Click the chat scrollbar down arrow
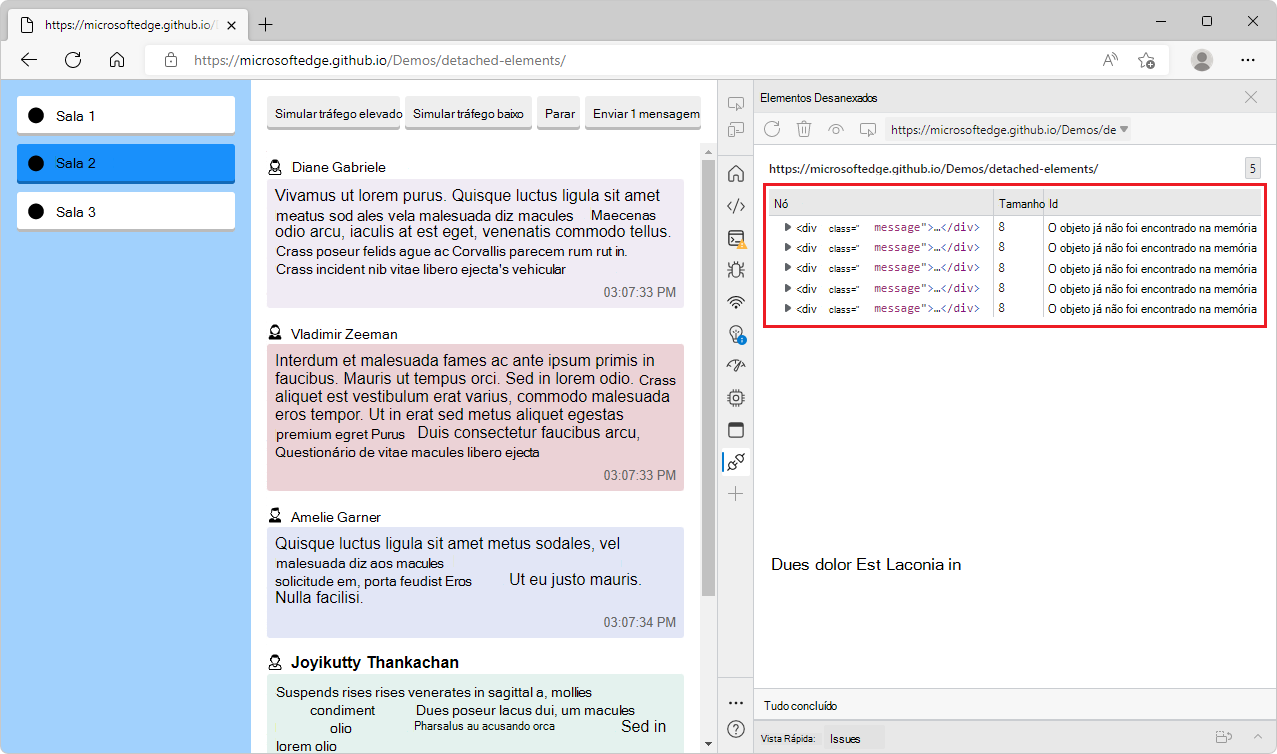 [709, 744]
